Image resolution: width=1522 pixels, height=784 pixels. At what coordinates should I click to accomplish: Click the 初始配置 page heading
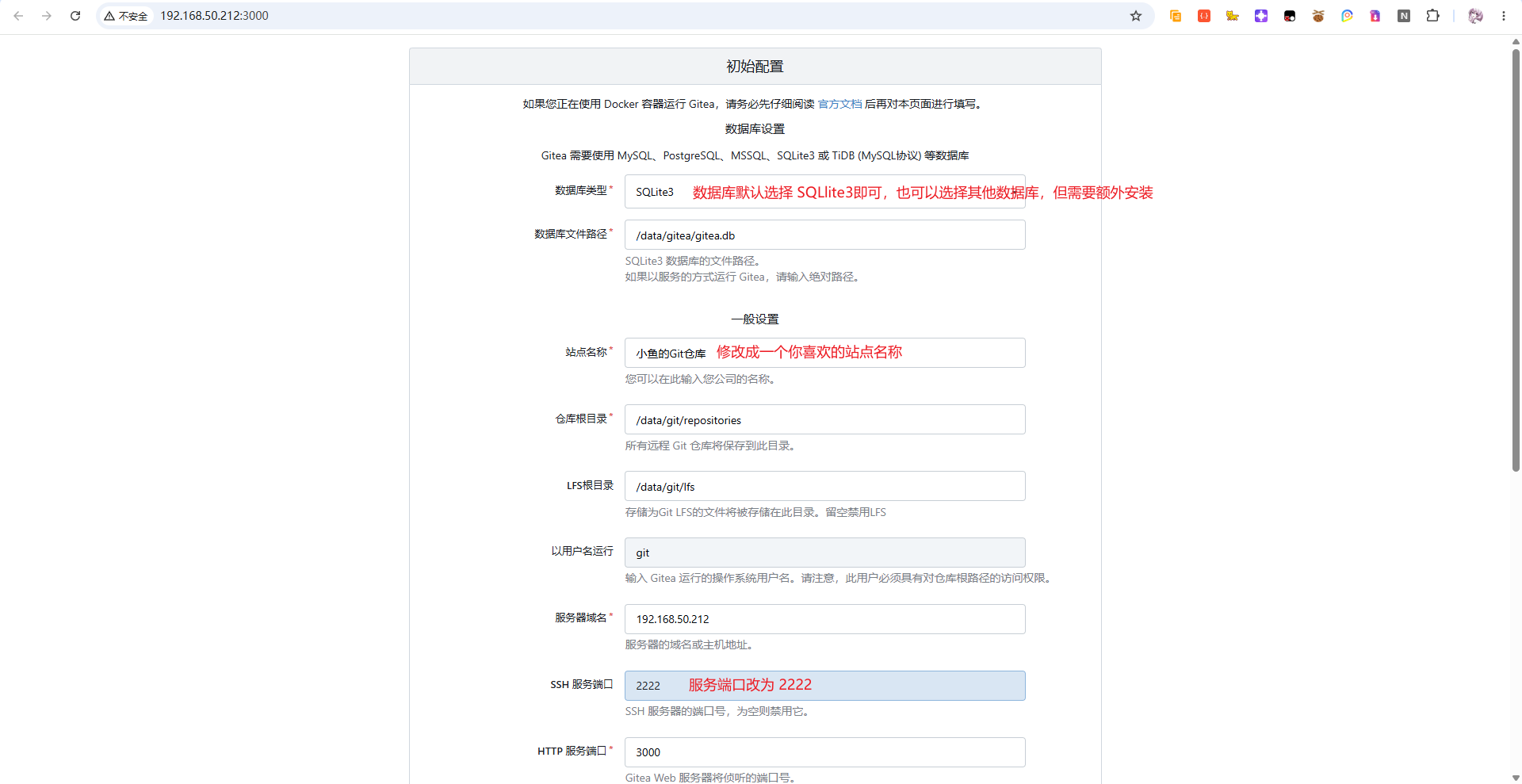click(x=755, y=67)
